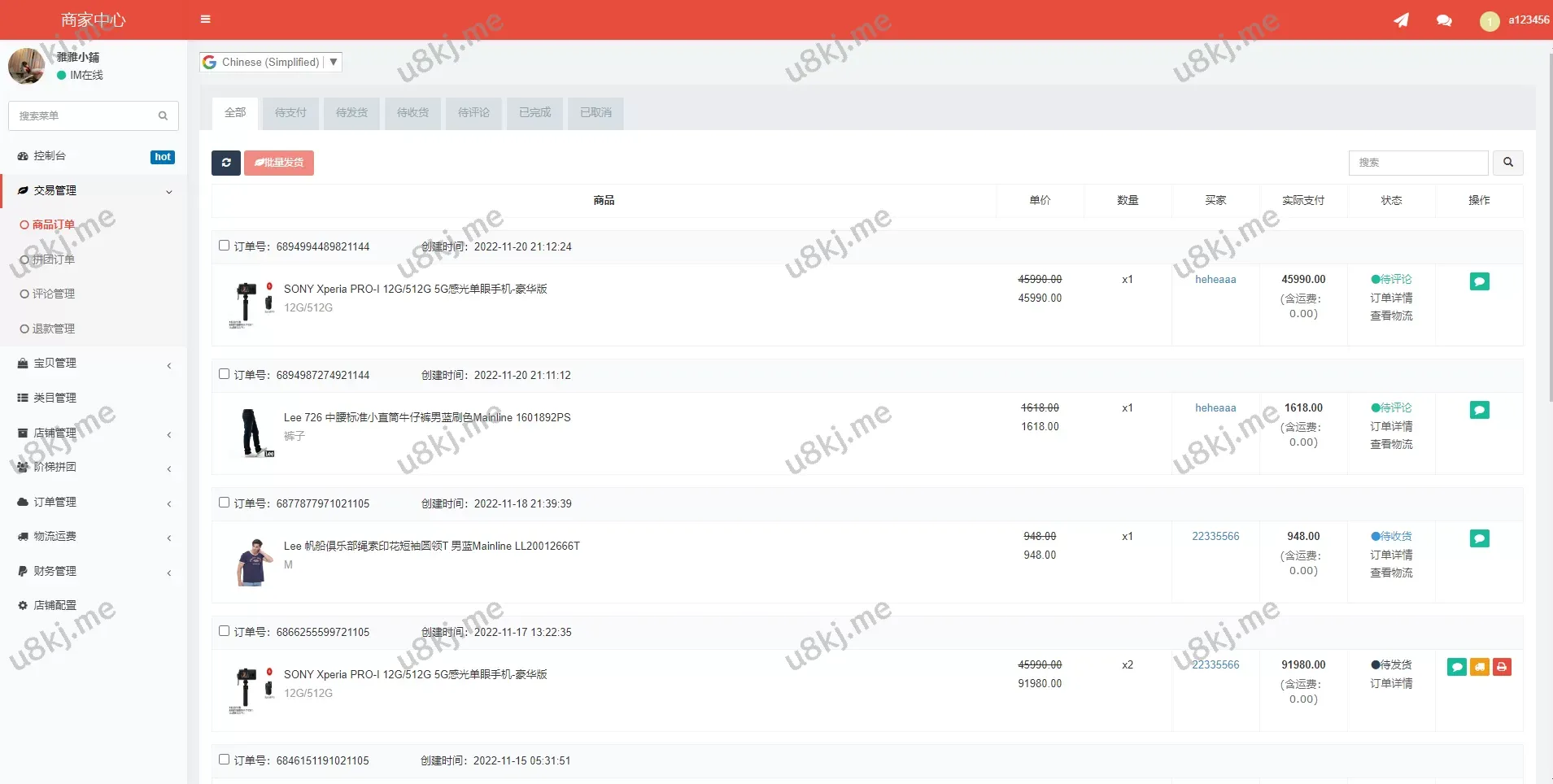This screenshot has height=784, width=1553.
Task: Click the 搜索菜单 sidebar search field
Action: click(x=85, y=115)
